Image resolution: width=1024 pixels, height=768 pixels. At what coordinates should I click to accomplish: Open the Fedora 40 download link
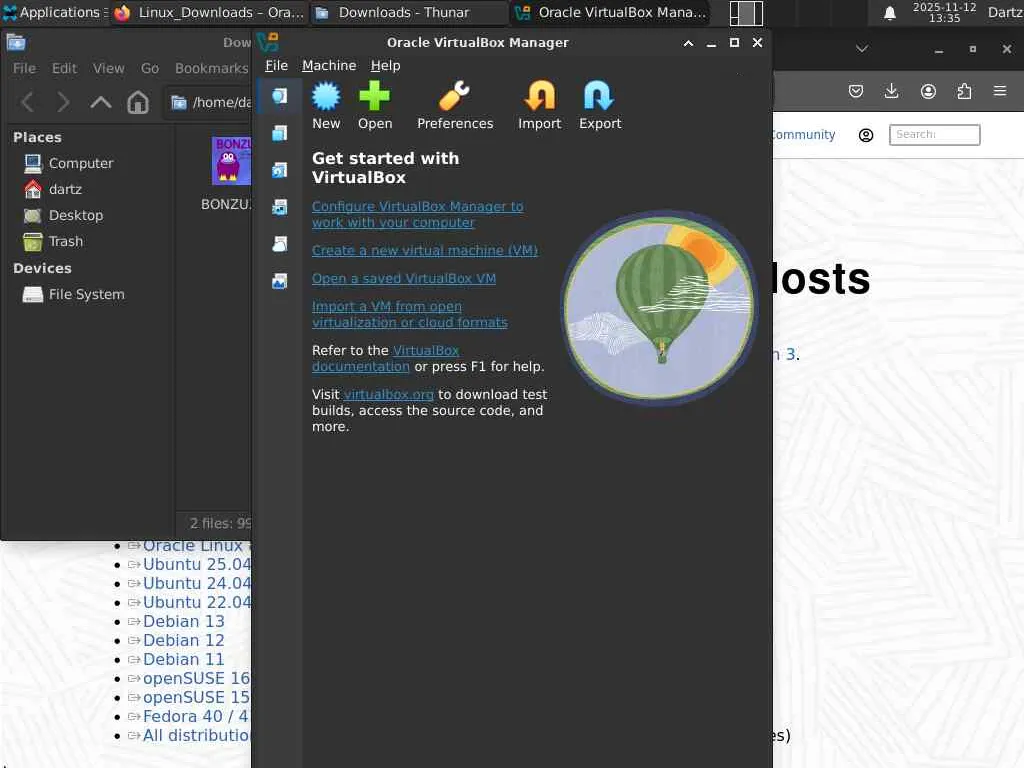pos(196,716)
